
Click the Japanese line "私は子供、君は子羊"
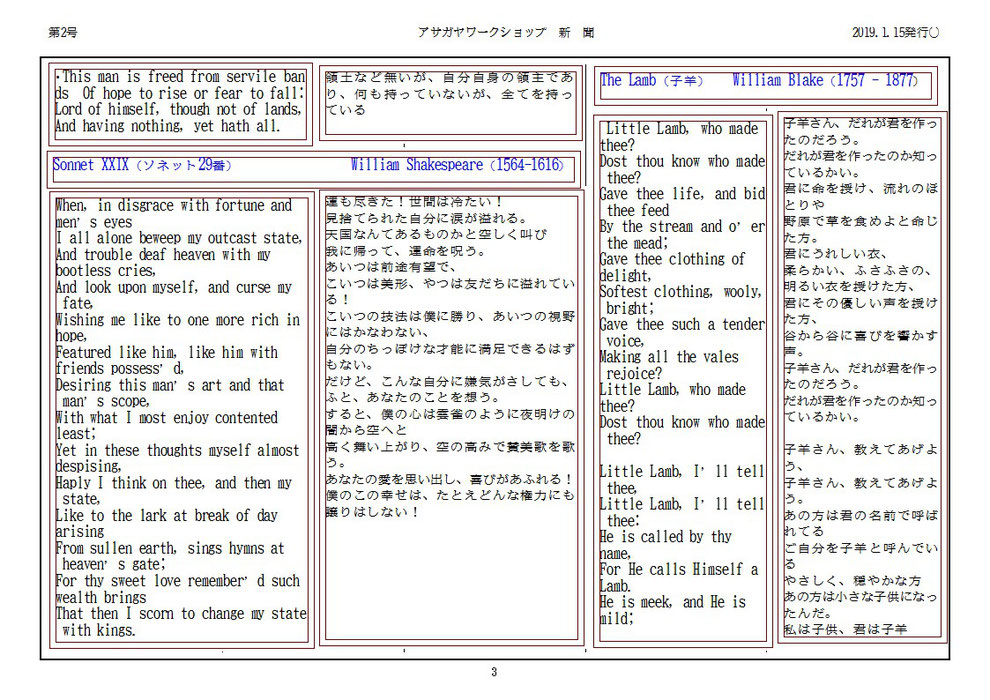click(x=846, y=629)
